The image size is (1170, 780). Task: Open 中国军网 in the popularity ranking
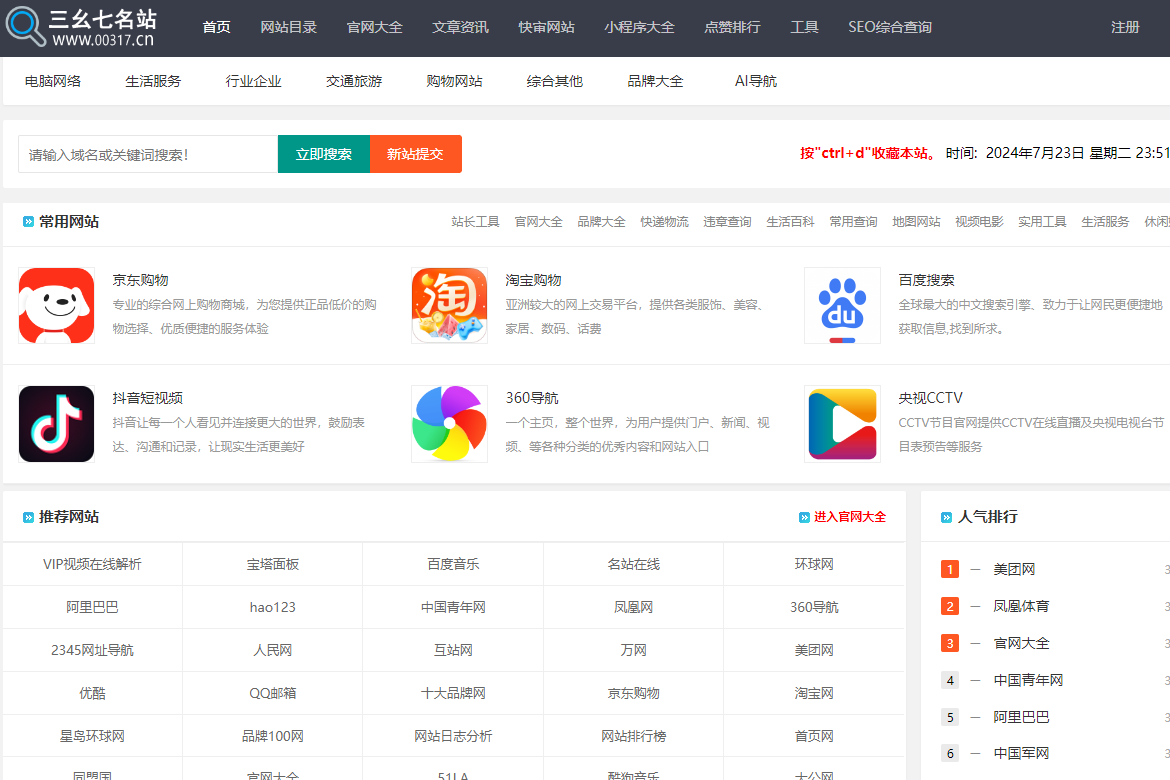coord(1022,754)
